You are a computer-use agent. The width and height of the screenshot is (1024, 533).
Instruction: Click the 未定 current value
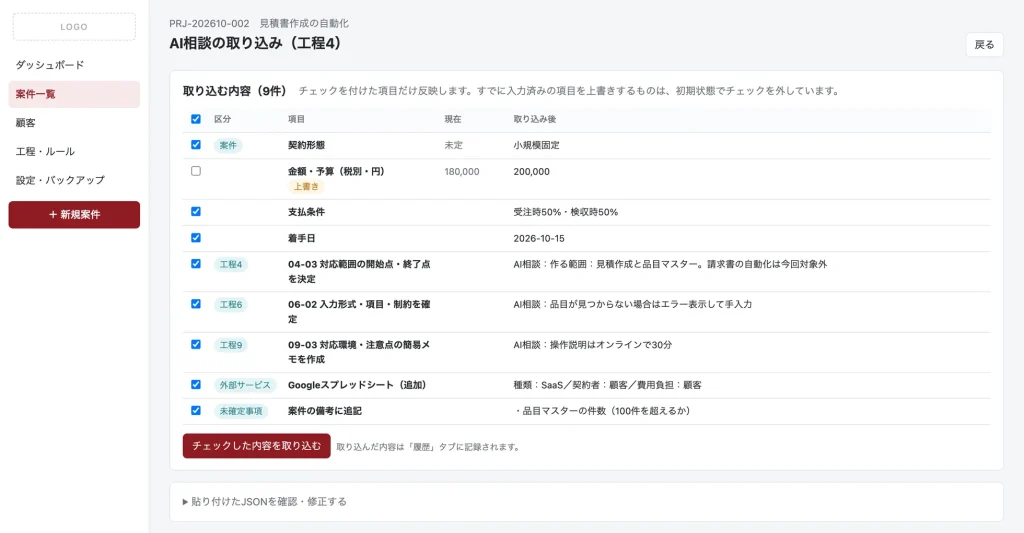453,146
